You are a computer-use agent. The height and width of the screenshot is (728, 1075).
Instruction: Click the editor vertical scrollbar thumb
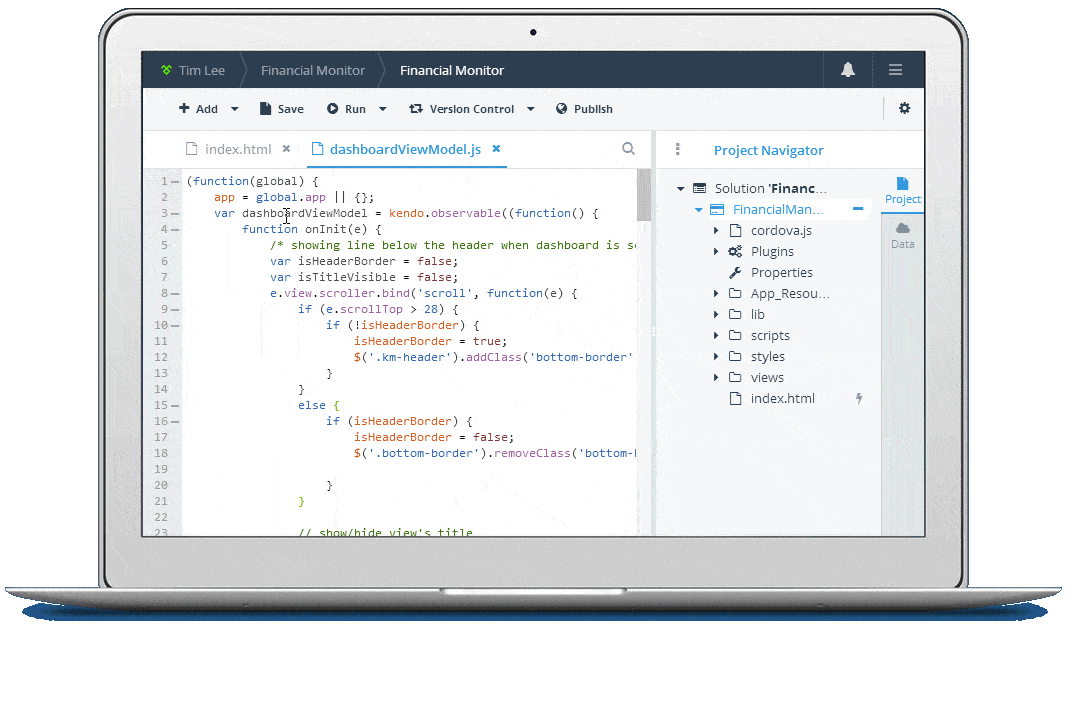click(x=643, y=195)
